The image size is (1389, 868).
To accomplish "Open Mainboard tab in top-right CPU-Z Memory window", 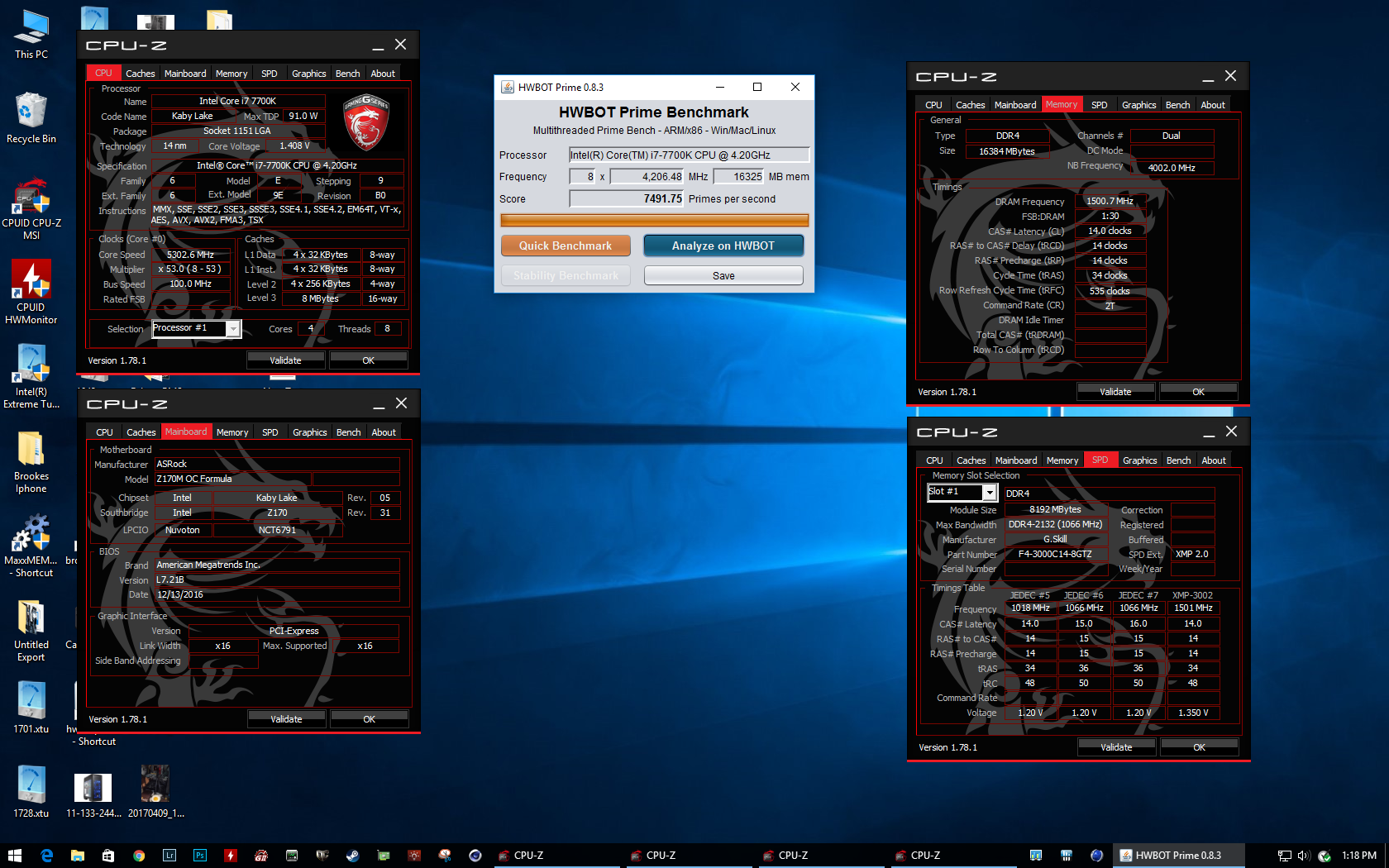I will [1014, 105].
